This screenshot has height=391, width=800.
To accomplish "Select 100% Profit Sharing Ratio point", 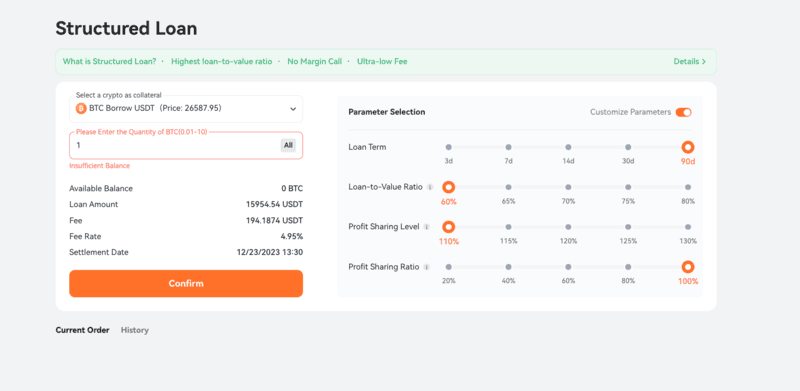I will click(688, 267).
